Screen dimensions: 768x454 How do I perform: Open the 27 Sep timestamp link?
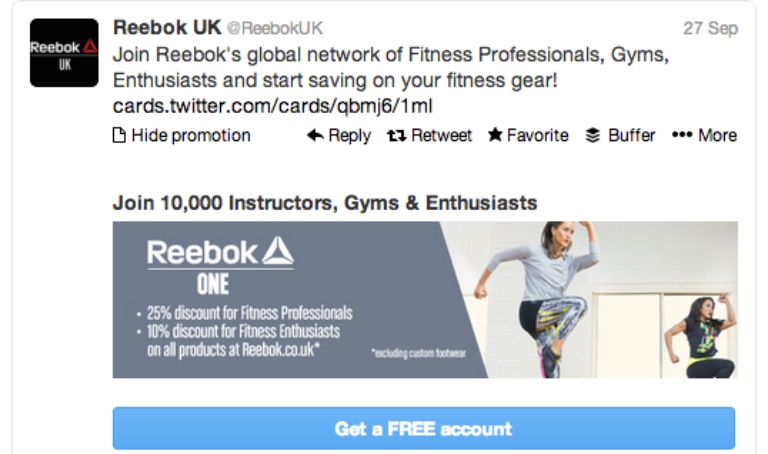[x=710, y=28]
